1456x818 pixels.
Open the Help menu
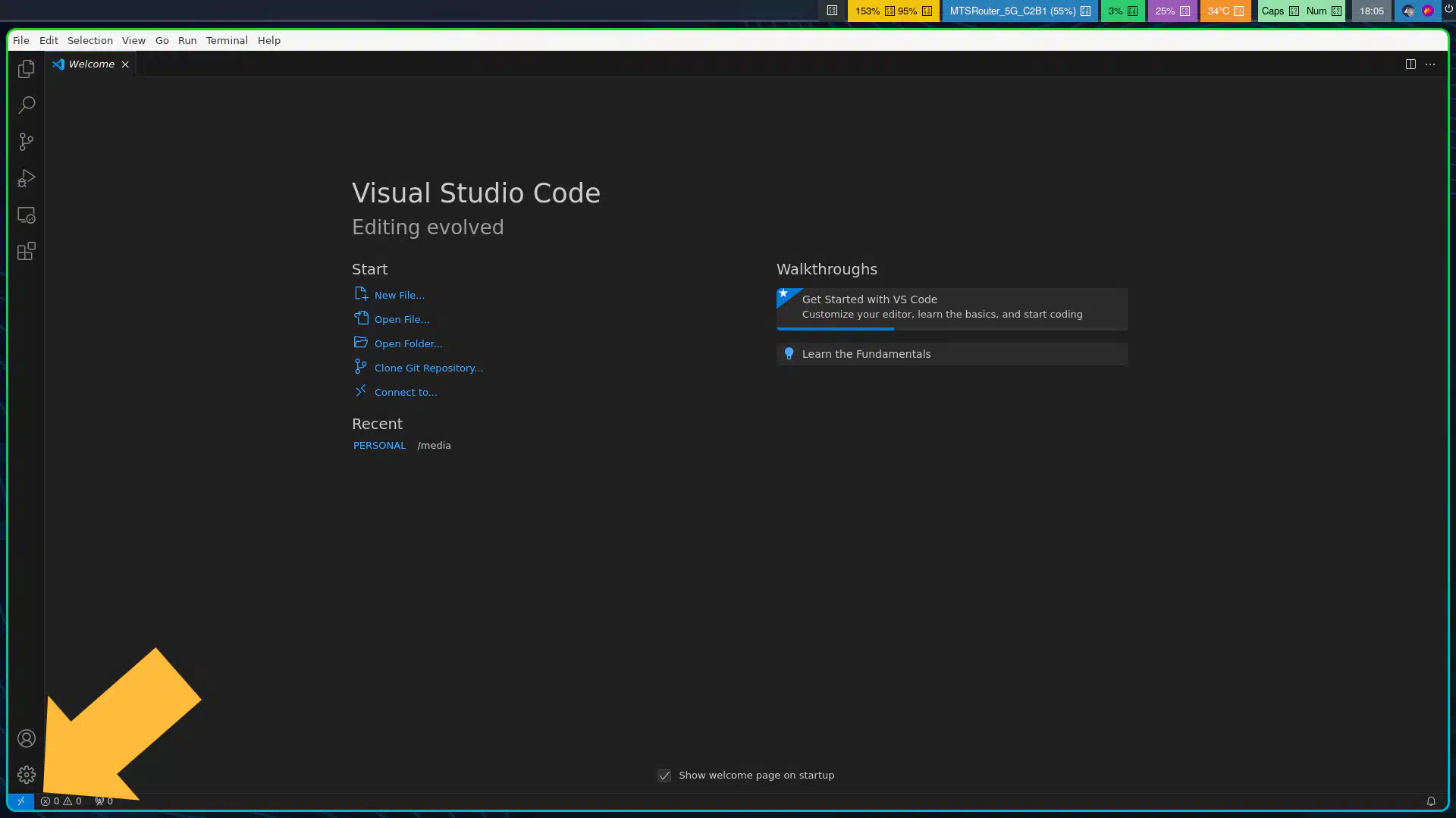tap(269, 41)
